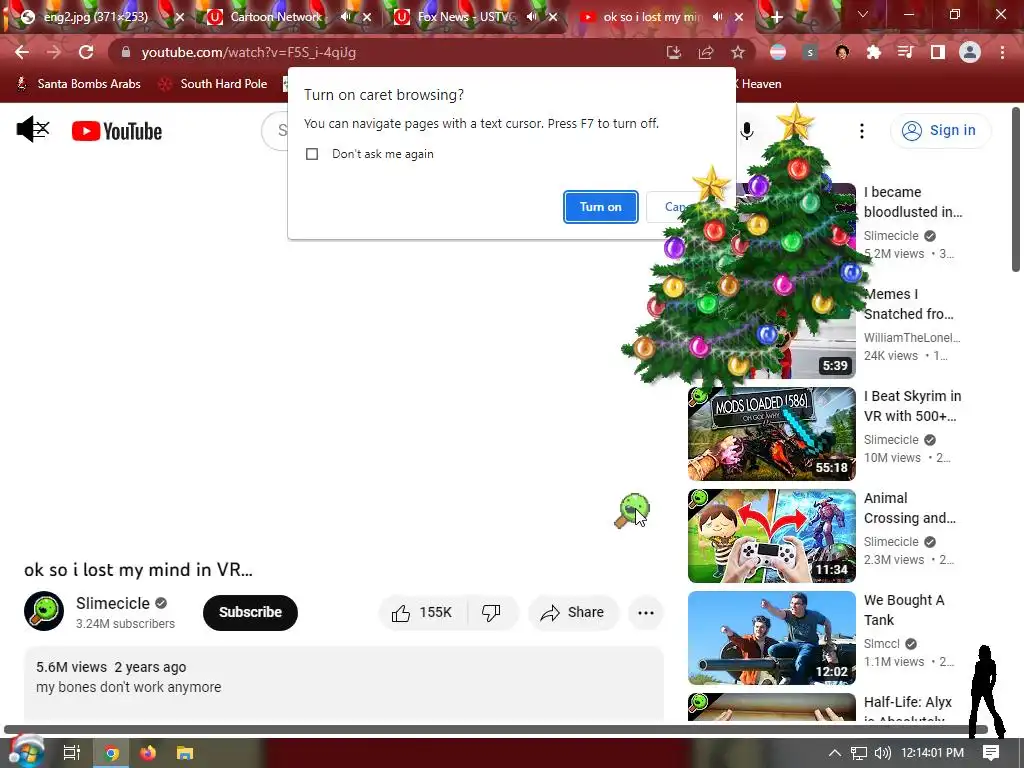Open 'I Beat Skyrim in VR' video title

(912, 406)
